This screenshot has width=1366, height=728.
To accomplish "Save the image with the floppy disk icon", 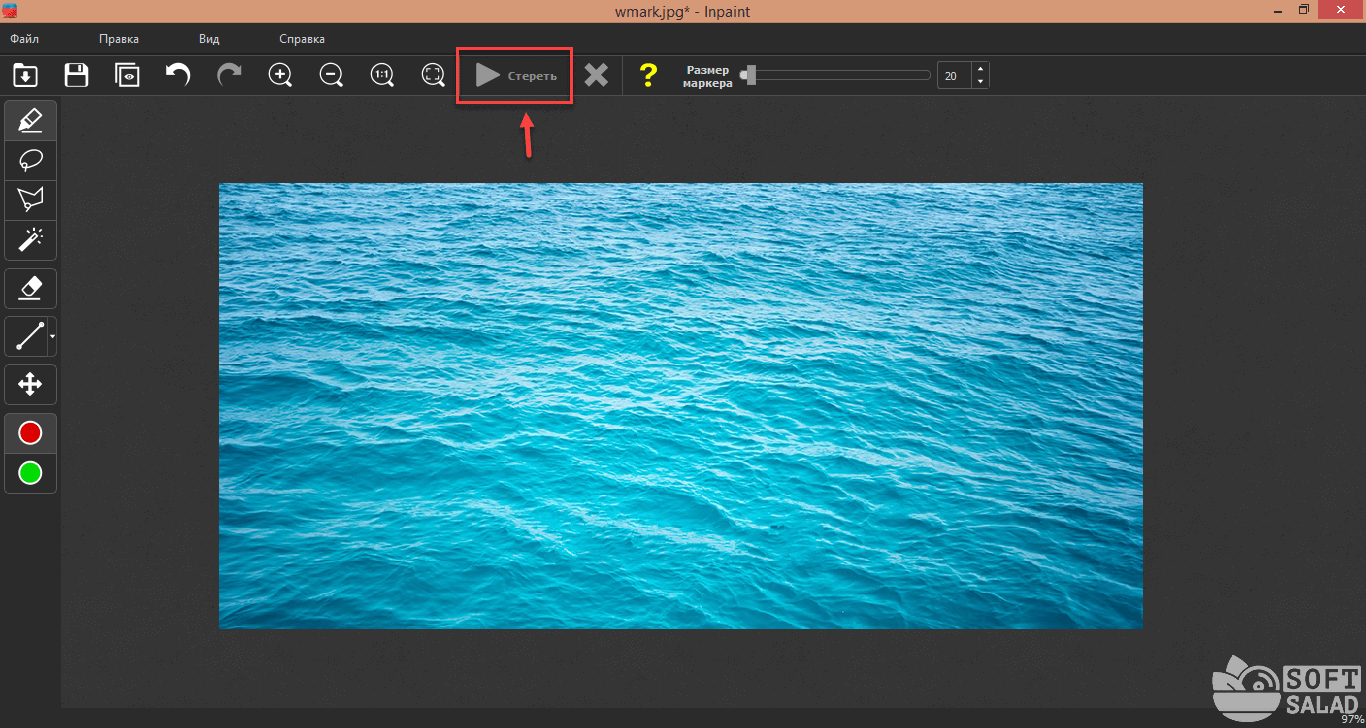I will [x=76, y=75].
